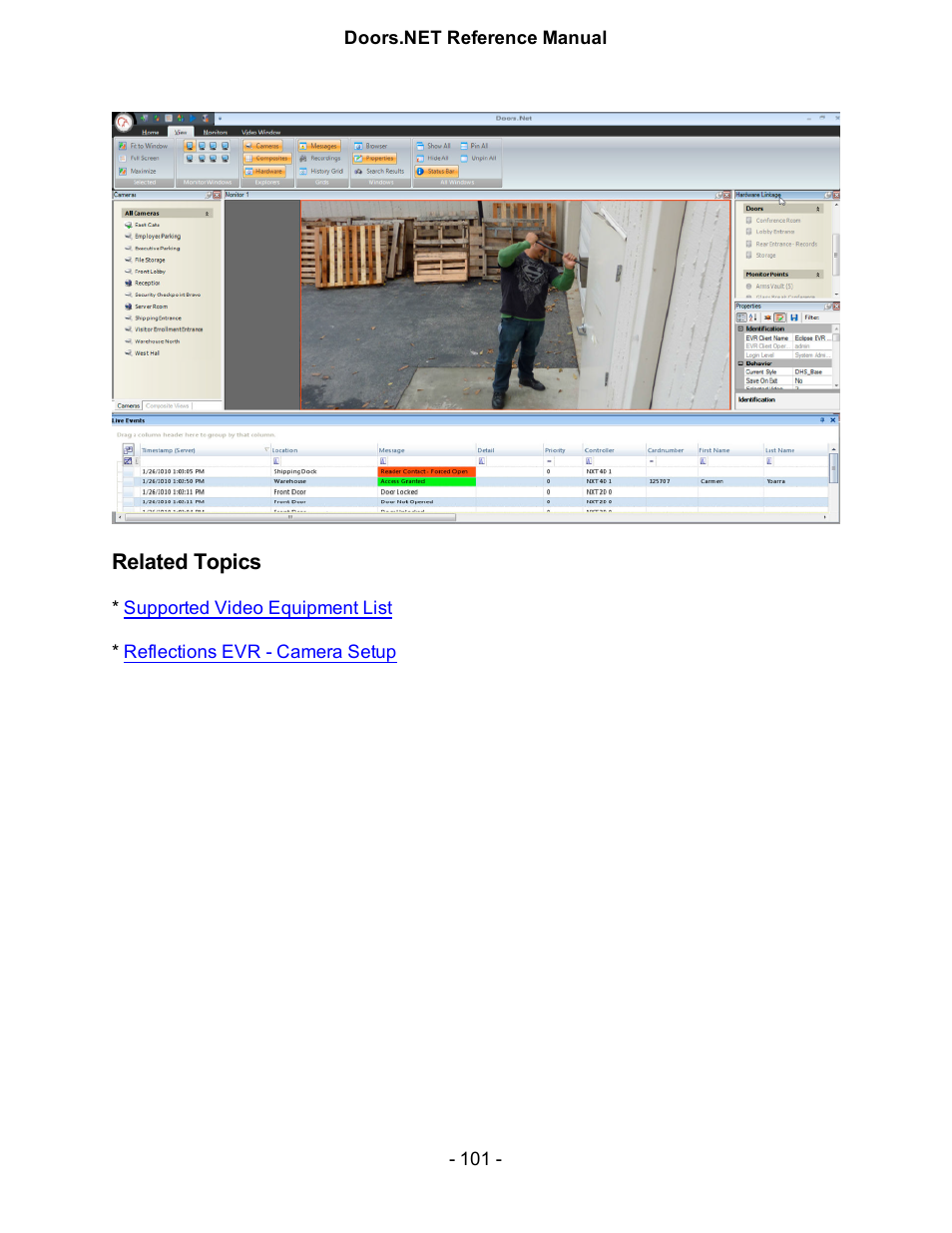
Task: Open the Recordings grid
Action: point(320,158)
